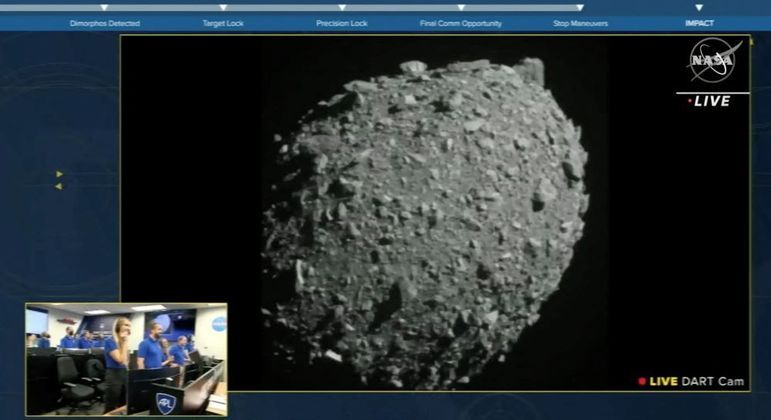Click the Stop Maneuvers milestone label
The height and width of the screenshot is (420, 771).
pos(580,23)
